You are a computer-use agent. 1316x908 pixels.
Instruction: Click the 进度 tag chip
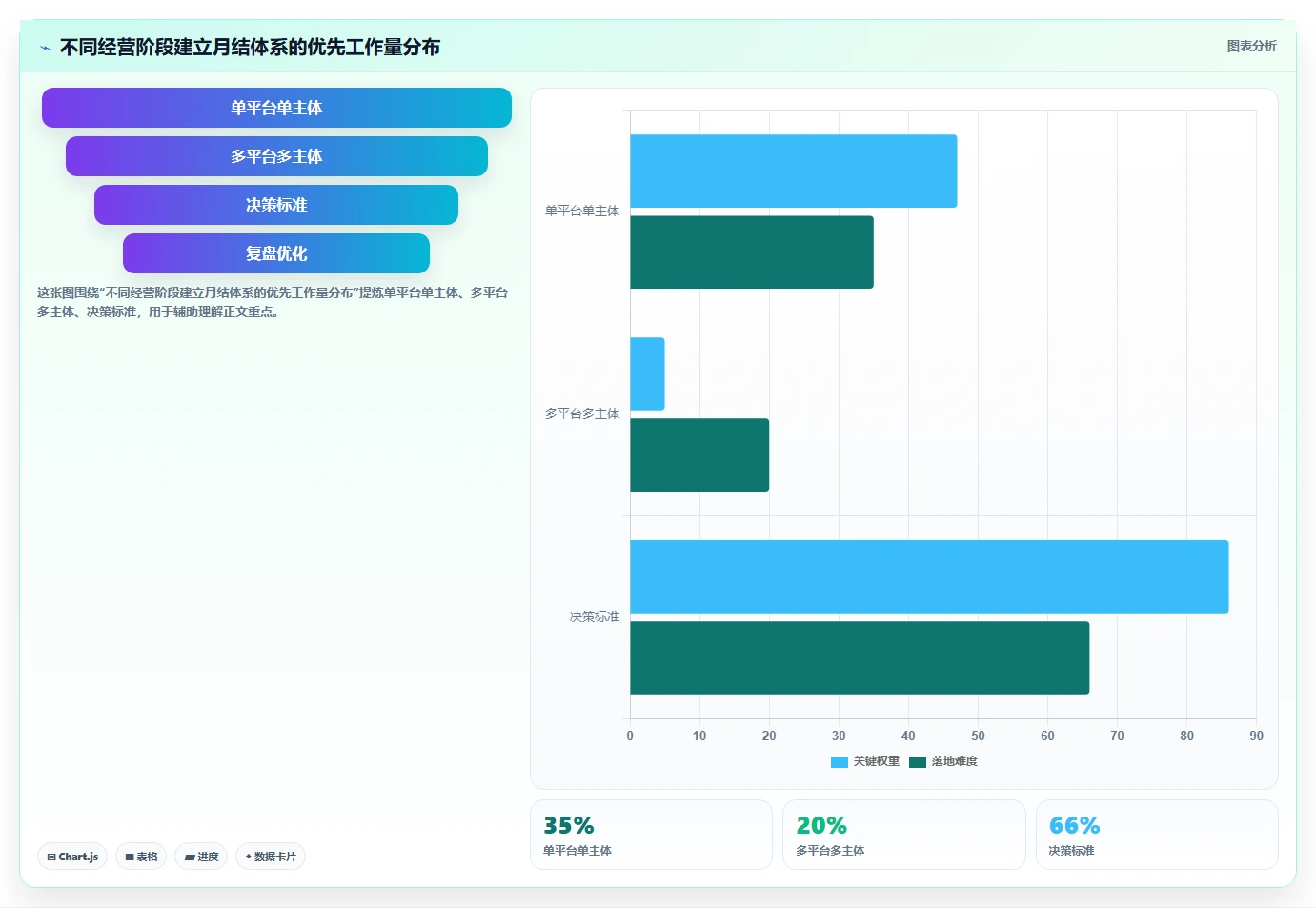(201, 857)
